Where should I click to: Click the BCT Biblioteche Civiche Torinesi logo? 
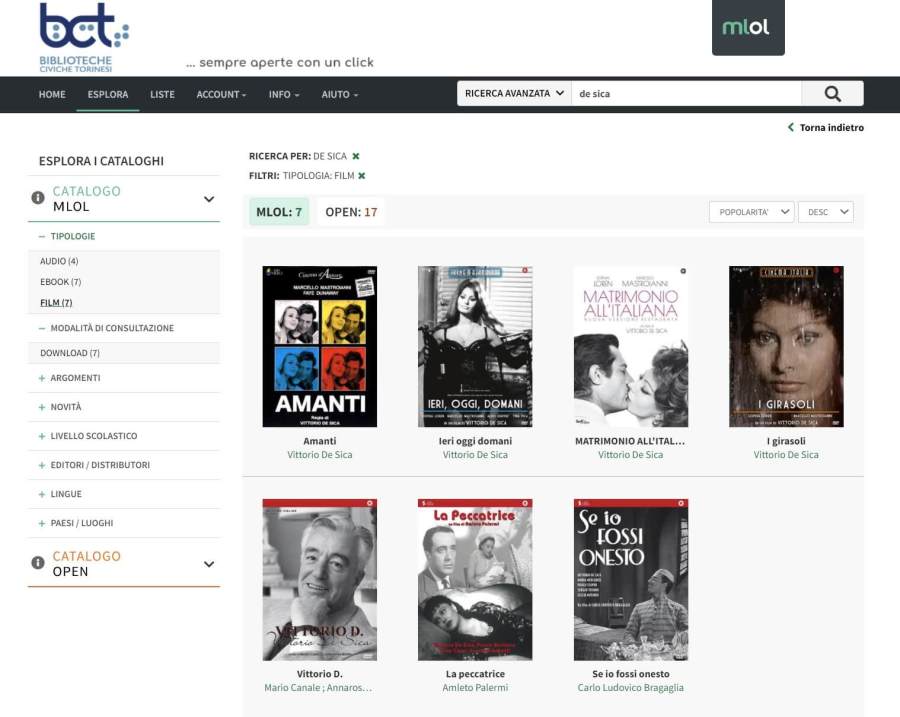click(84, 37)
